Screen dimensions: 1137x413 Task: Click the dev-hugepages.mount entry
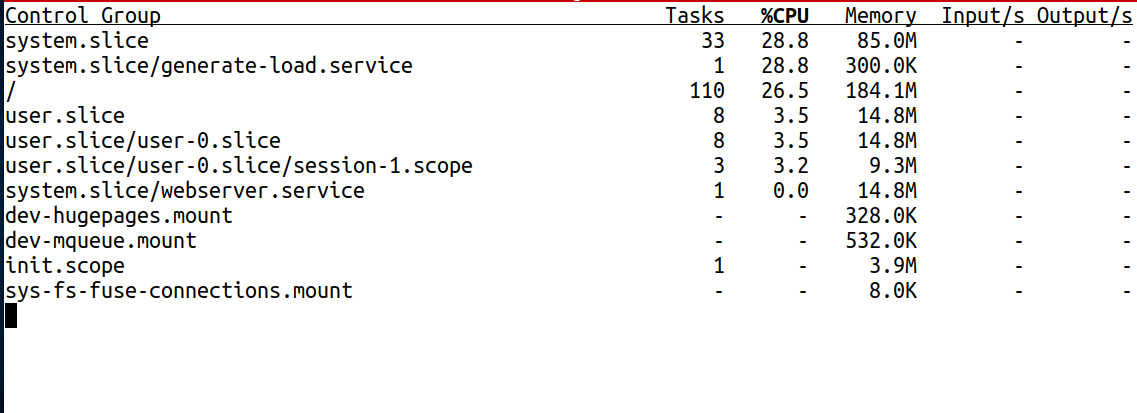tap(119, 216)
